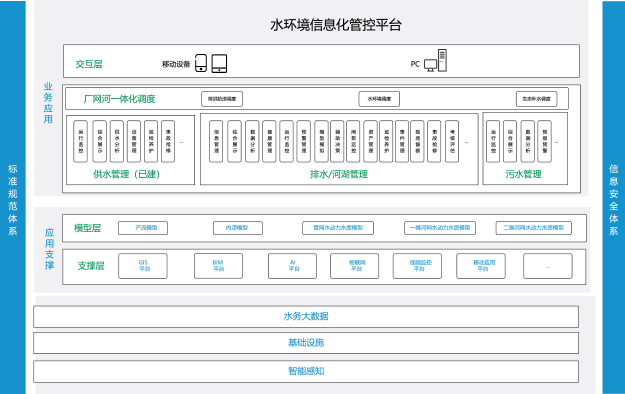Open the 闸泵远控 module
This screenshot has height=394, width=625.
click(x=353, y=141)
